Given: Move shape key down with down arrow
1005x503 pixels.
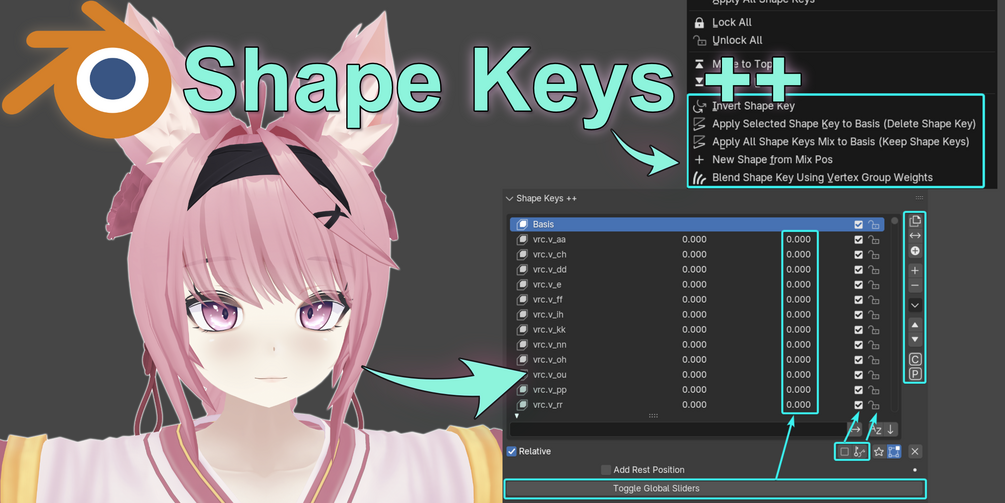Looking at the screenshot, I should [915, 340].
